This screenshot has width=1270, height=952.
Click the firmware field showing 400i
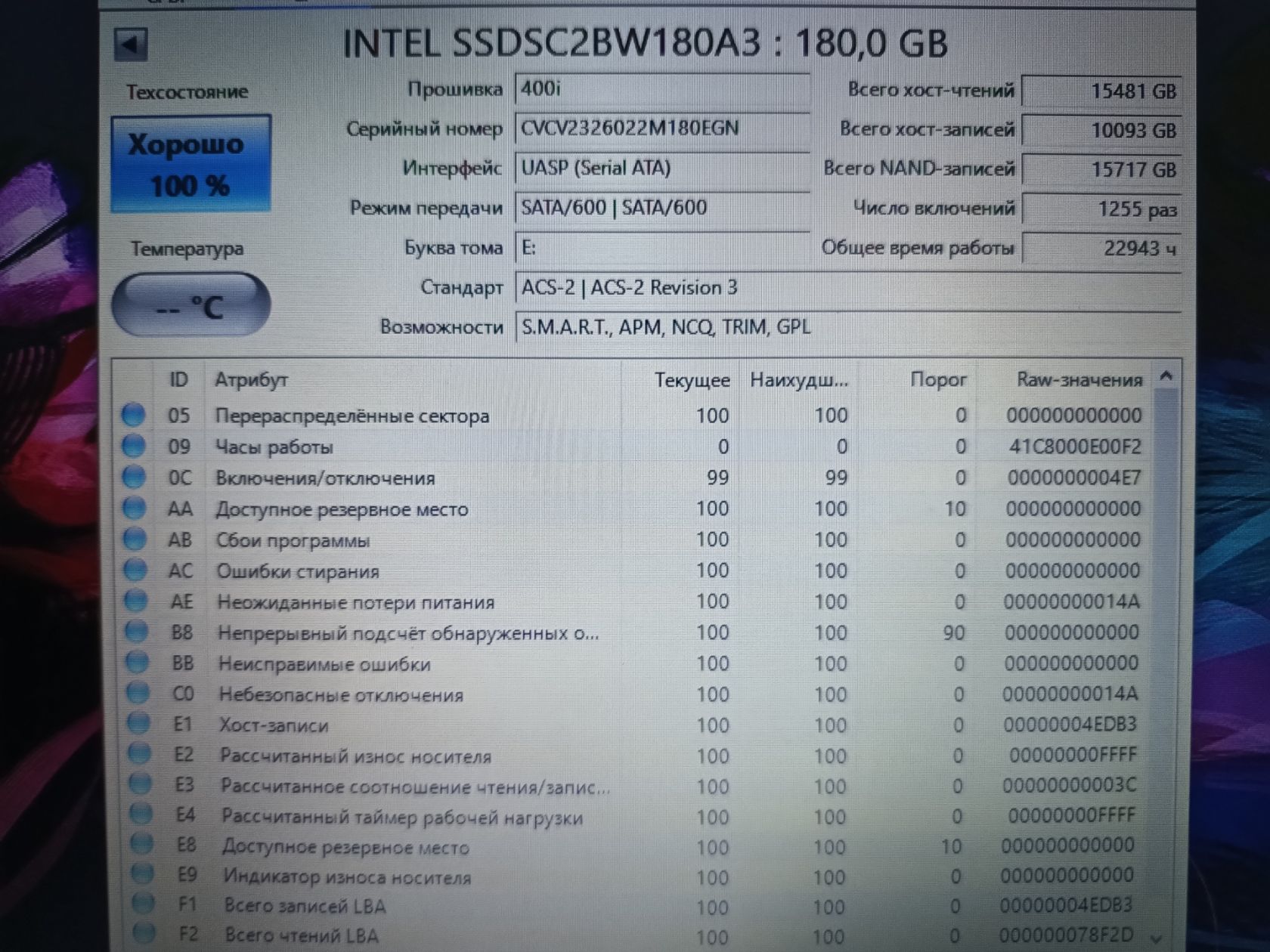coord(662,89)
